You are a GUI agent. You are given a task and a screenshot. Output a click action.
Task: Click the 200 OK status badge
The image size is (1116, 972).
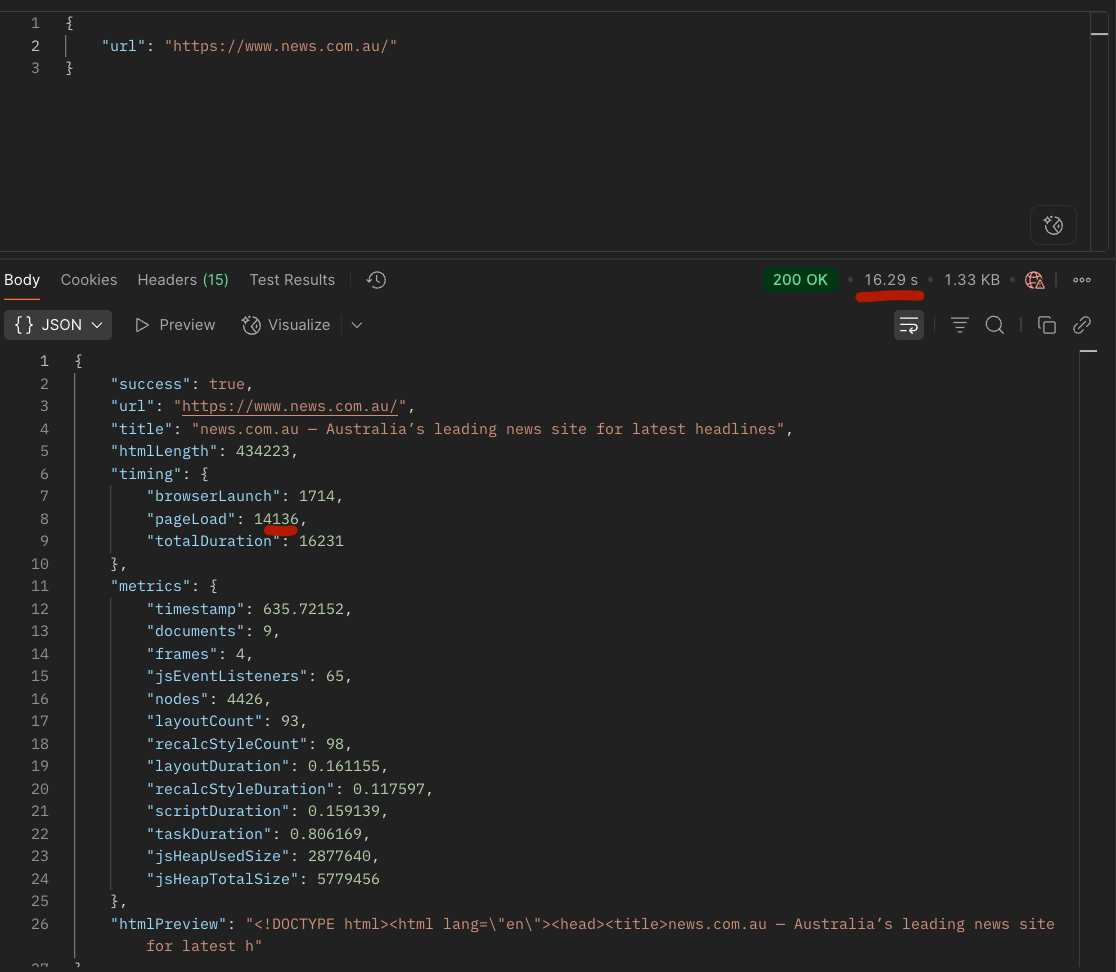pos(800,280)
